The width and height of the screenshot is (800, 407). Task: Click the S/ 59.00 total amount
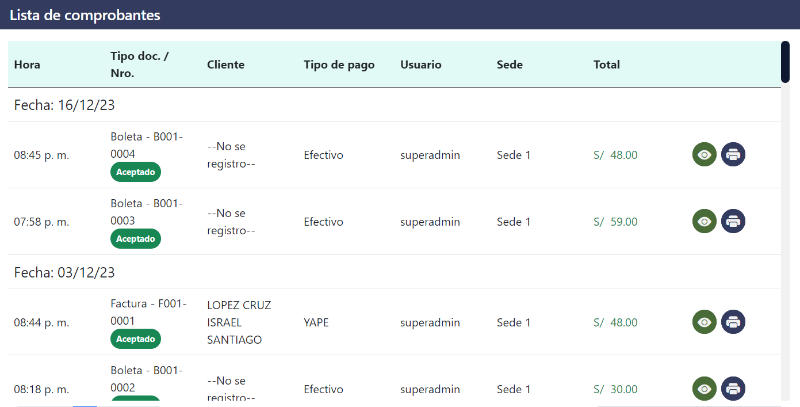tap(615, 222)
